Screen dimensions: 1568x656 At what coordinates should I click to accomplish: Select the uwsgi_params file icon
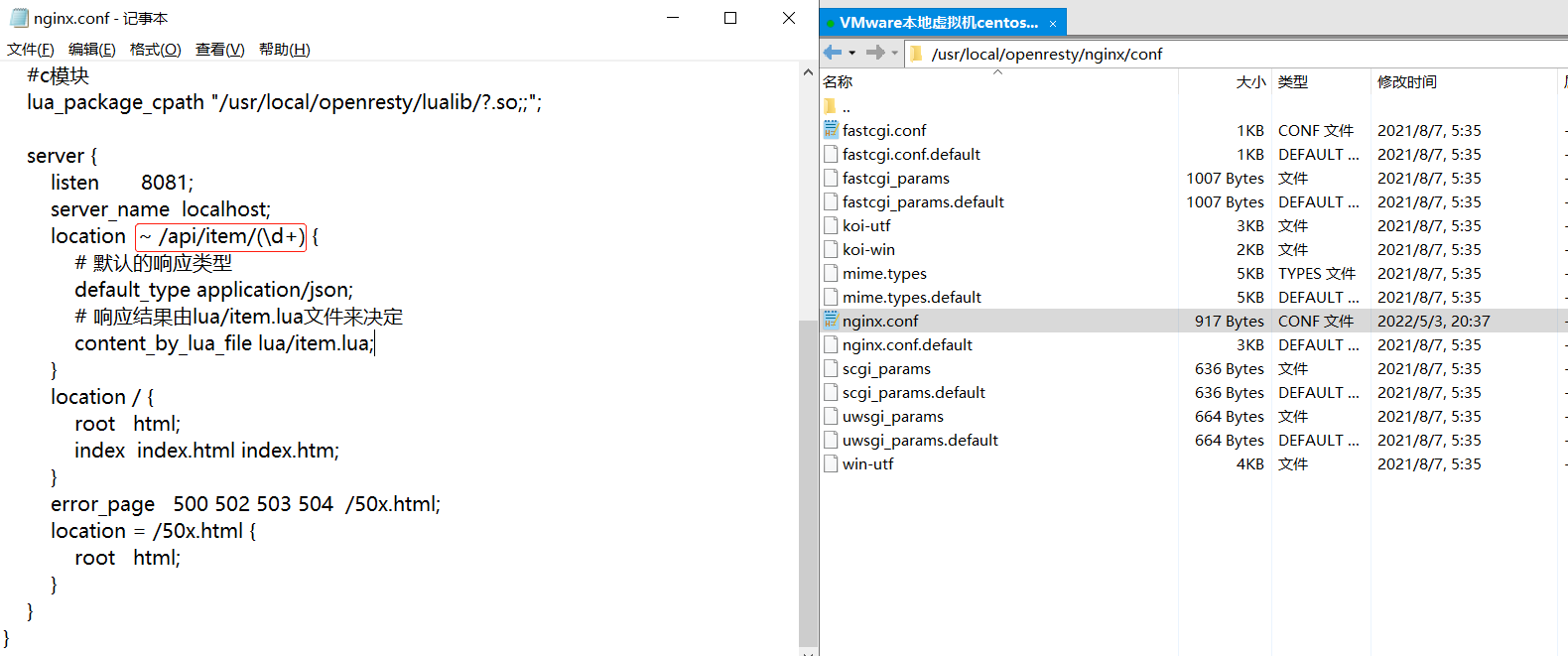click(831, 416)
